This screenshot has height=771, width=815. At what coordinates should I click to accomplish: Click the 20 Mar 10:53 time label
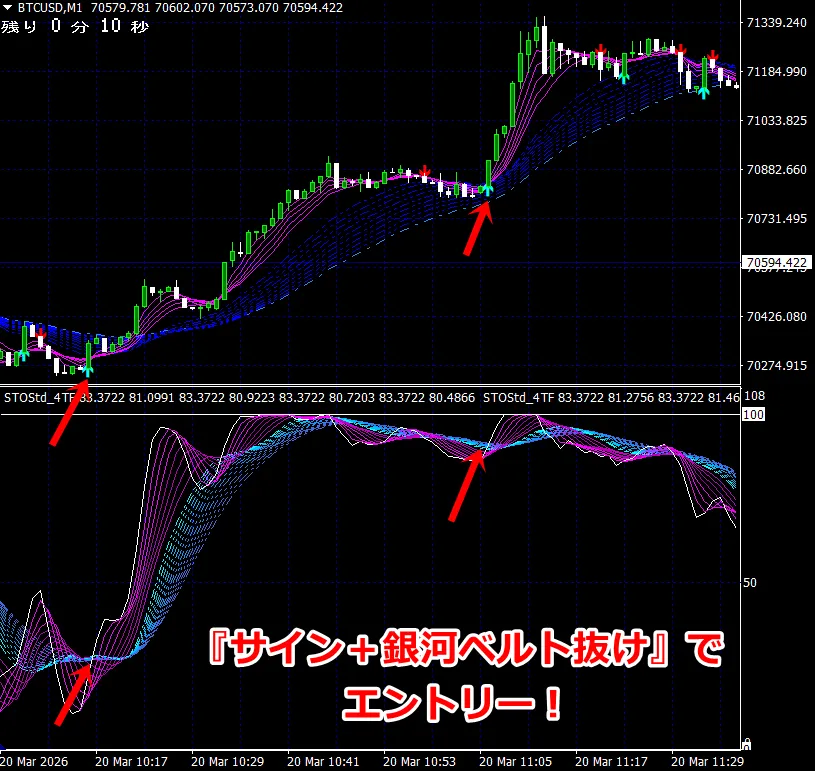click(x=419, y=762)
